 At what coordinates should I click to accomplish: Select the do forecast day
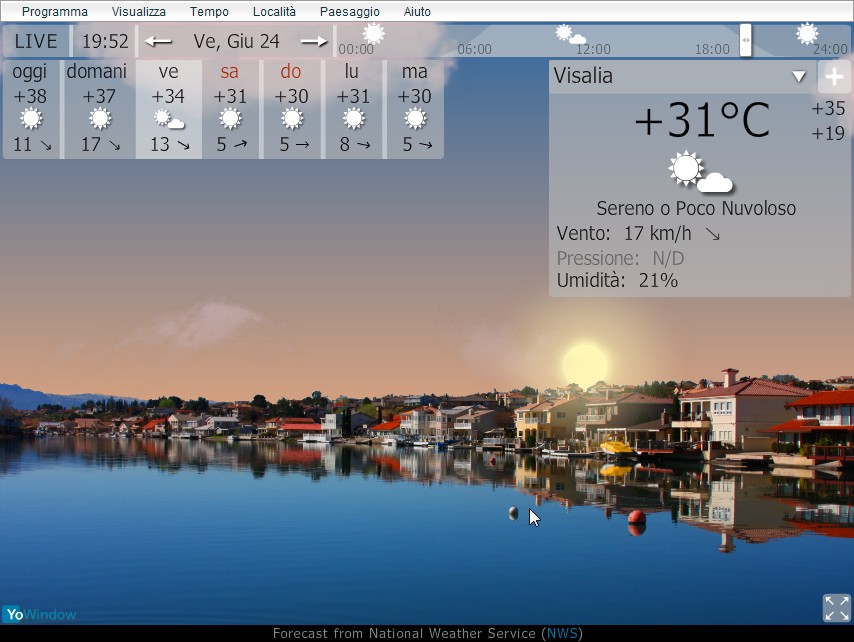[x=291, y=109]
